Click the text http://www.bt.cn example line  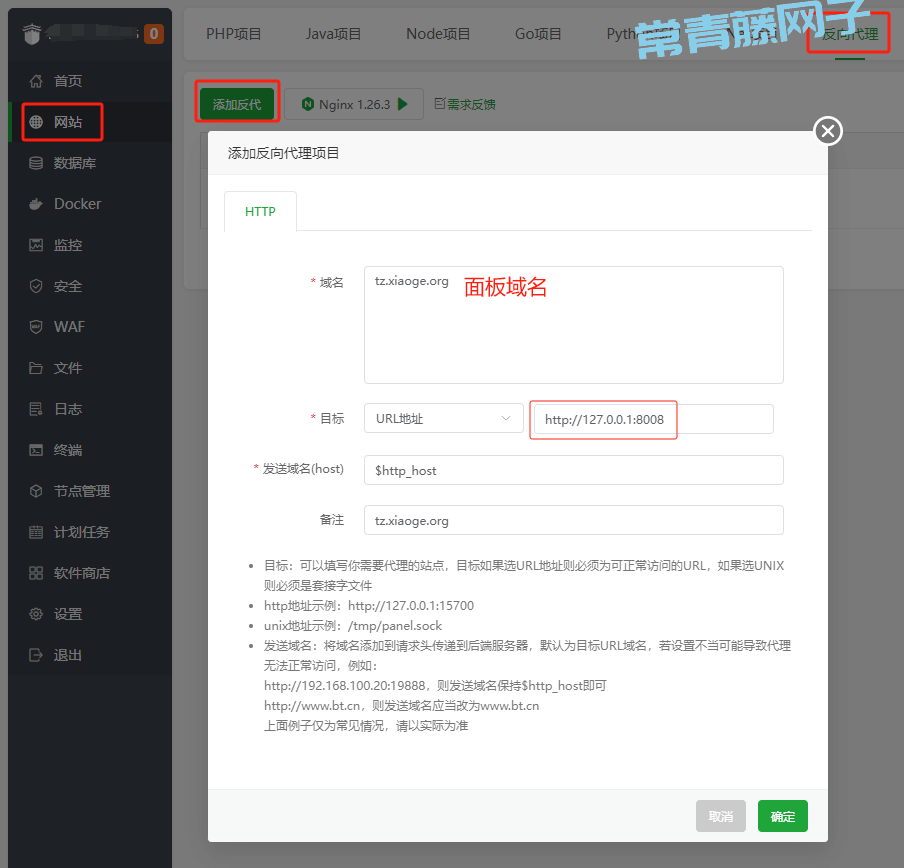coord(401,706)
